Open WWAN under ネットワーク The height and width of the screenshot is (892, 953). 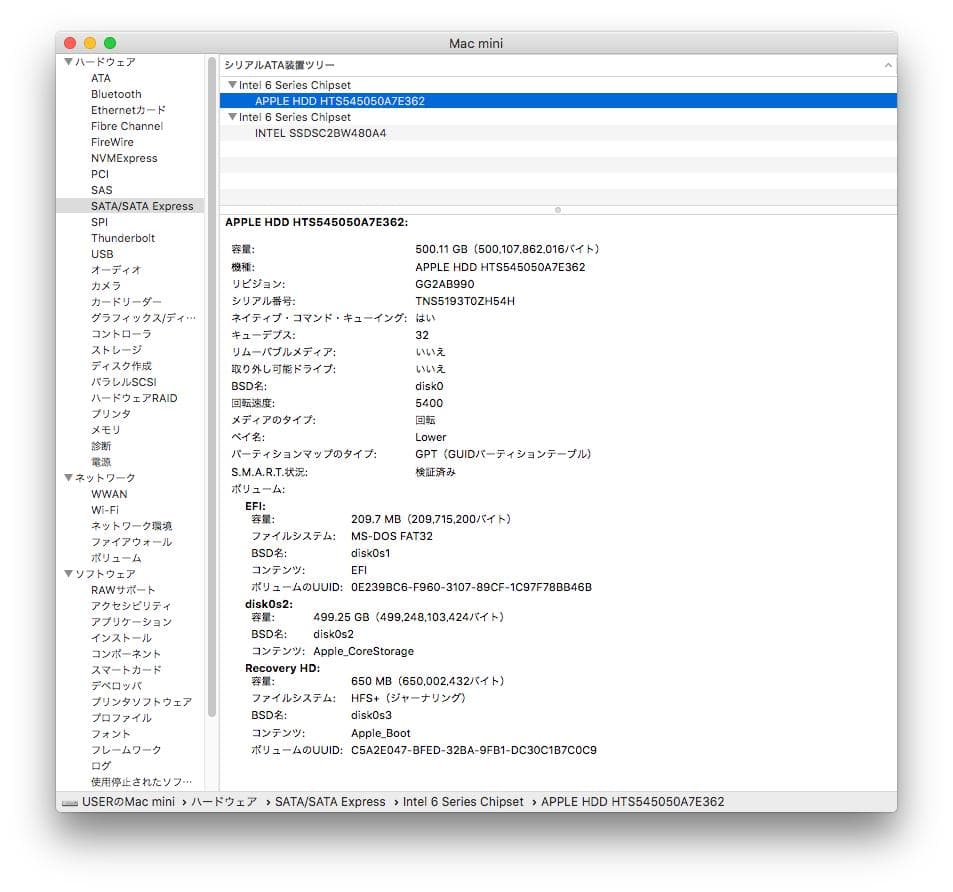tap(109, 494)
